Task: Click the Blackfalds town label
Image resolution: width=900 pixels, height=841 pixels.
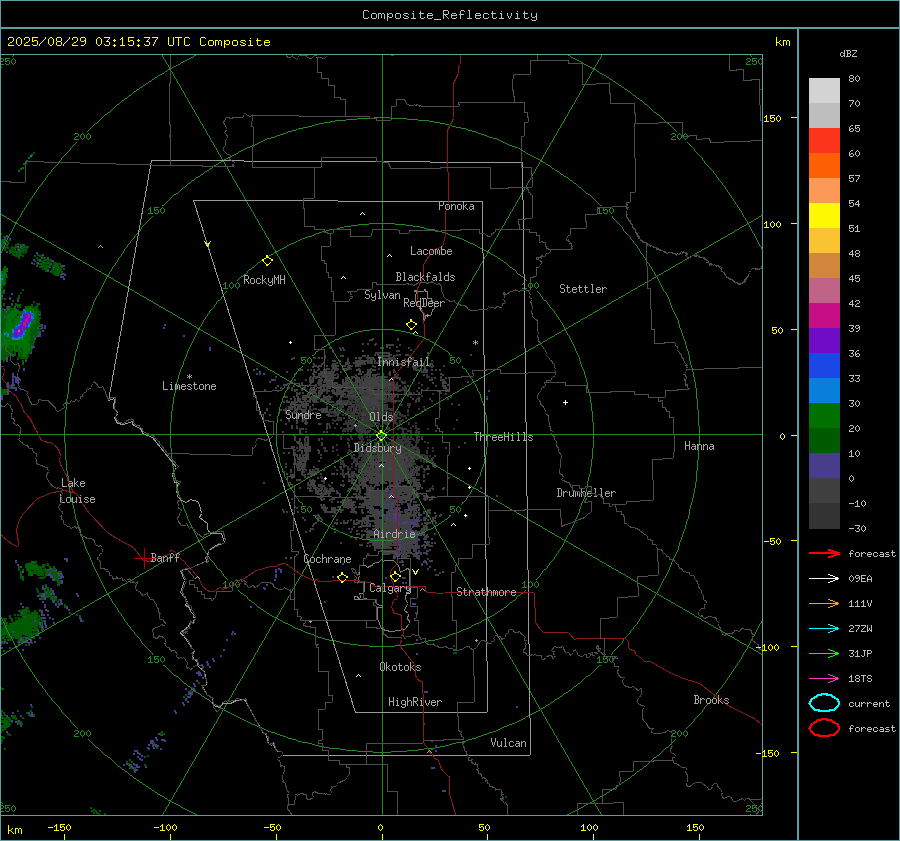Action: pyautogui.click(x=425, y=277)
